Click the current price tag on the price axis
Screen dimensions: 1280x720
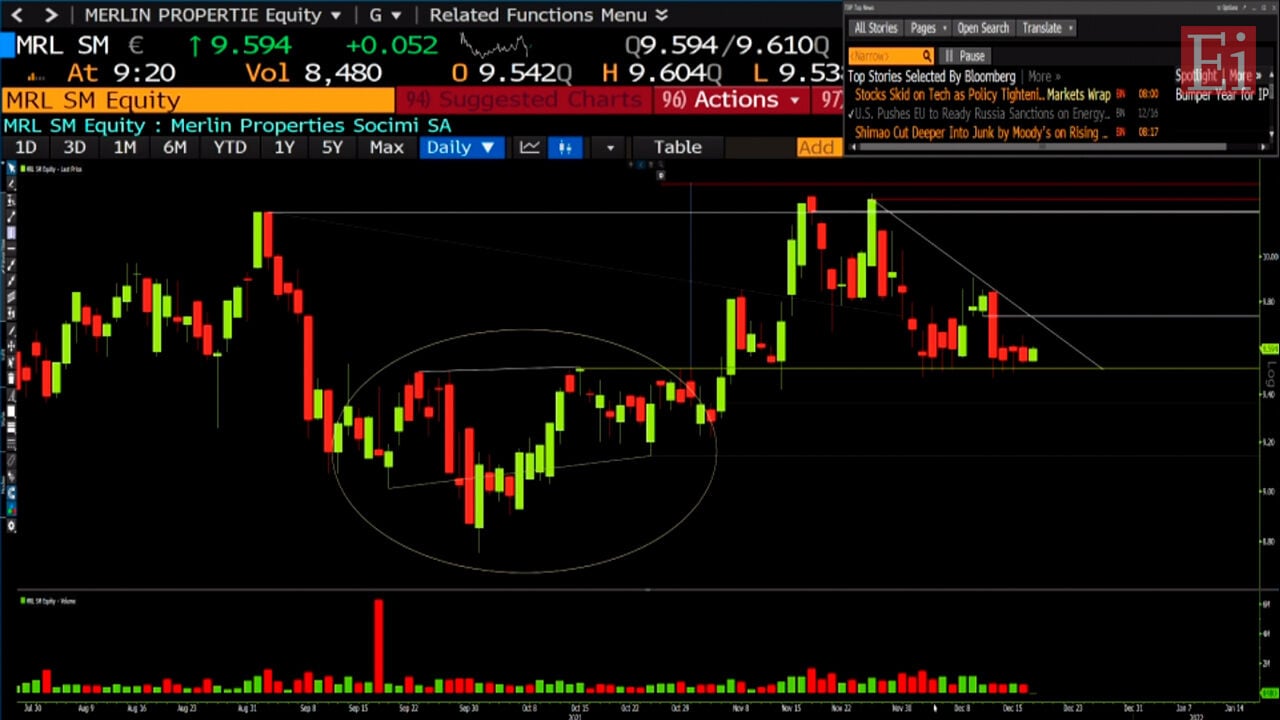tap(1268, 348)
